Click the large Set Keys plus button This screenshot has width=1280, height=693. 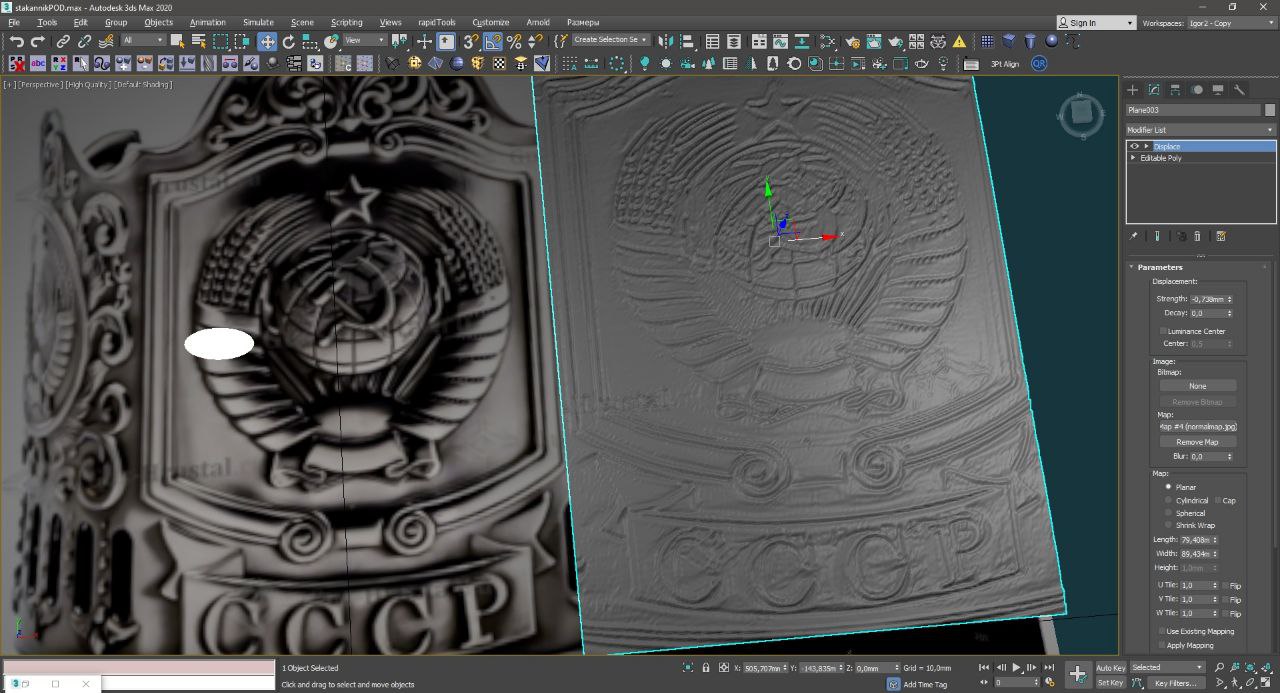1078,674
